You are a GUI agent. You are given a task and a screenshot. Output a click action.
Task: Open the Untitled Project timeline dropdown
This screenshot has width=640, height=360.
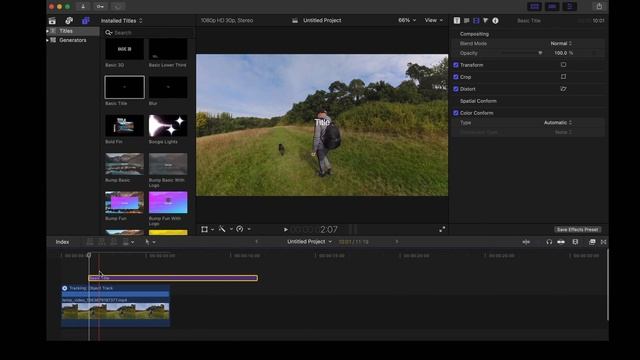pos(309,242)
